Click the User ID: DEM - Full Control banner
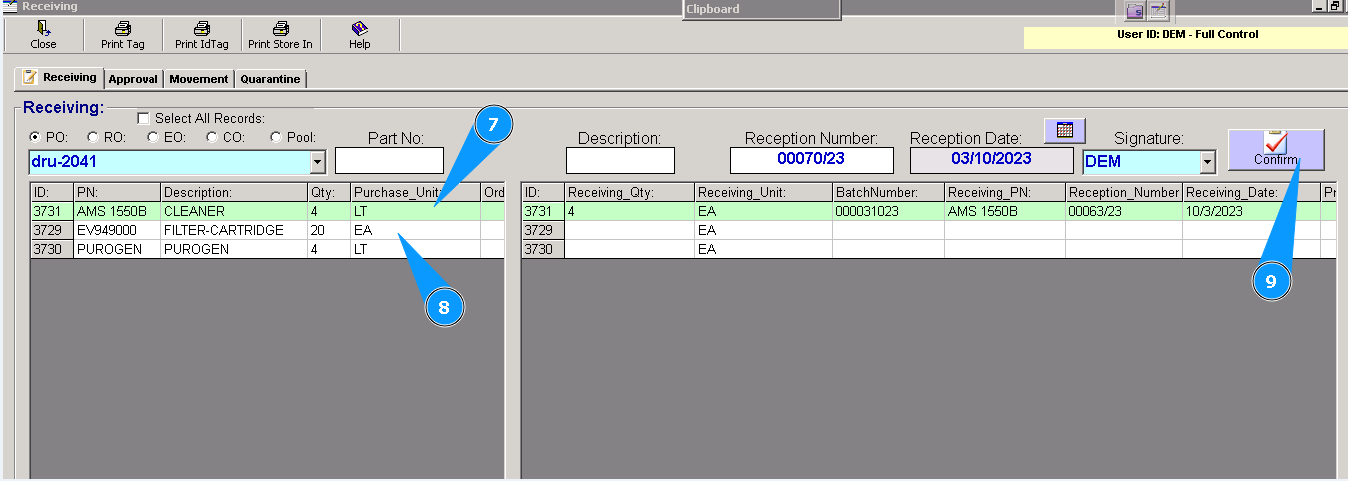The height and width of the screenshot is (481, 1348). click(1186, 37)
